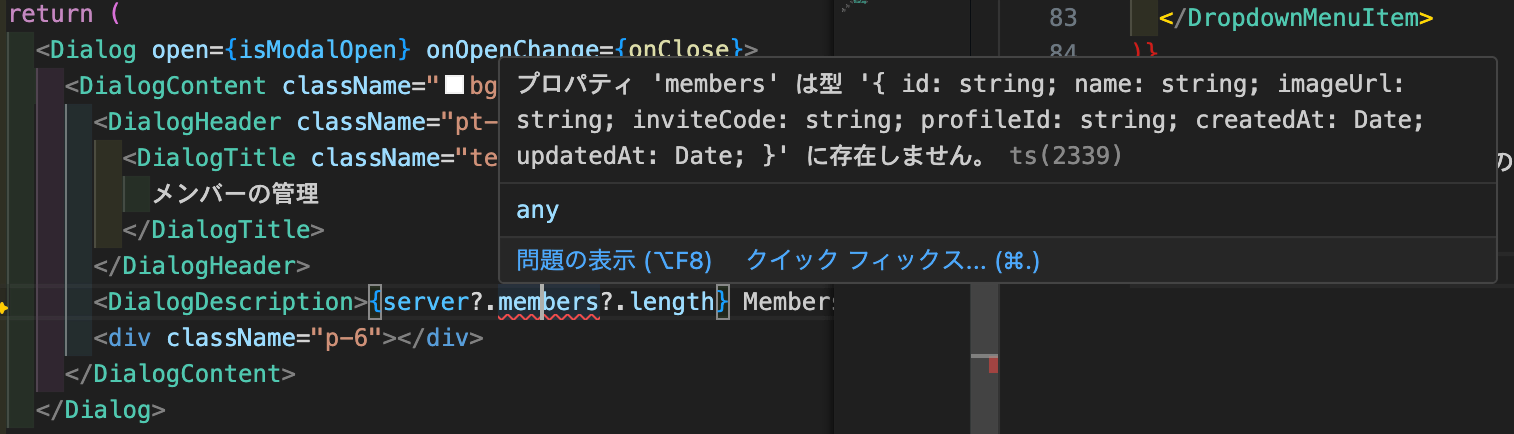Click the 'any' type in hover popup

(x=537, y=211)
